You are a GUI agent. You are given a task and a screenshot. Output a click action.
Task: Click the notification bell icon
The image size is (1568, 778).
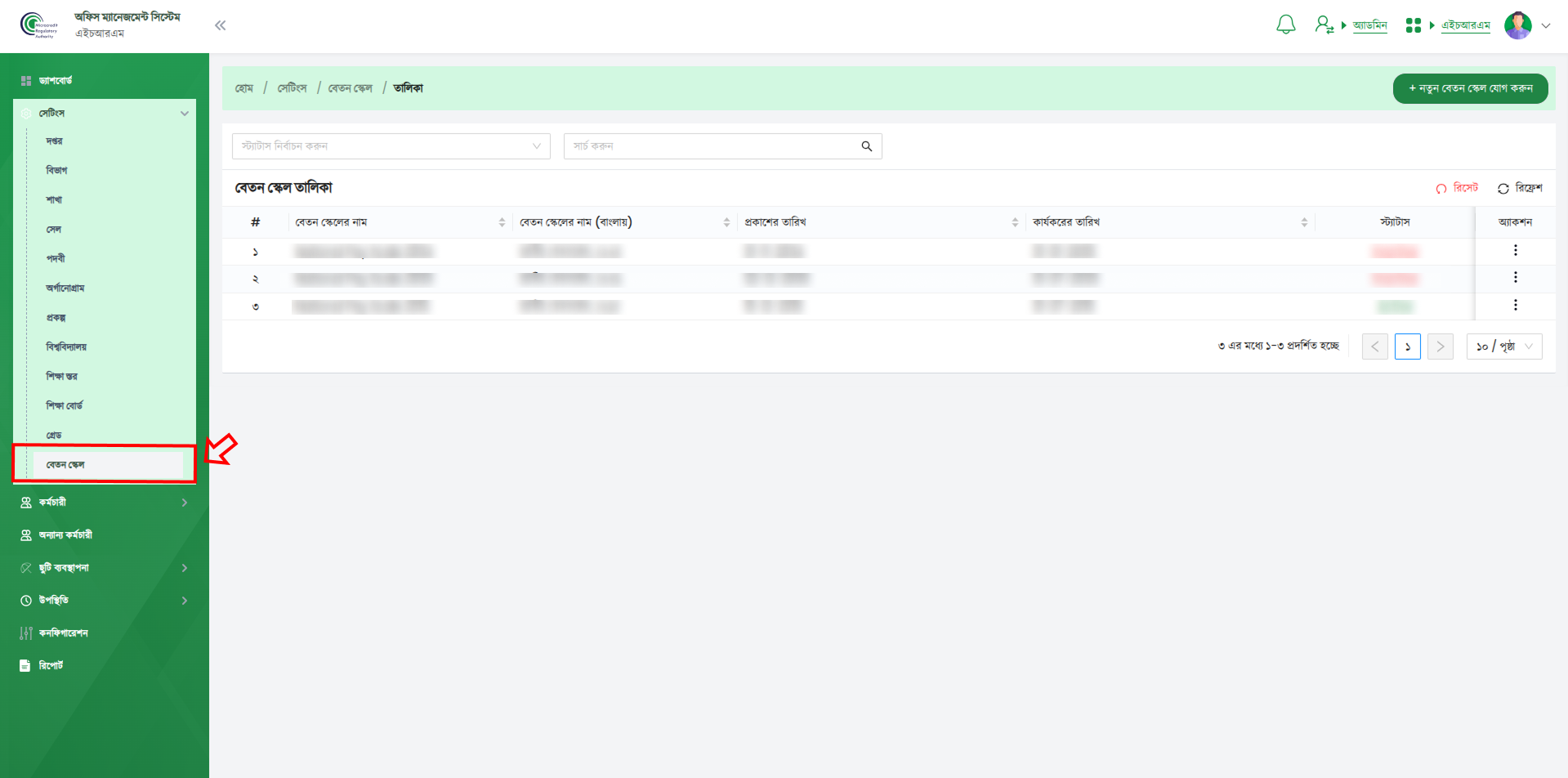1285,25
